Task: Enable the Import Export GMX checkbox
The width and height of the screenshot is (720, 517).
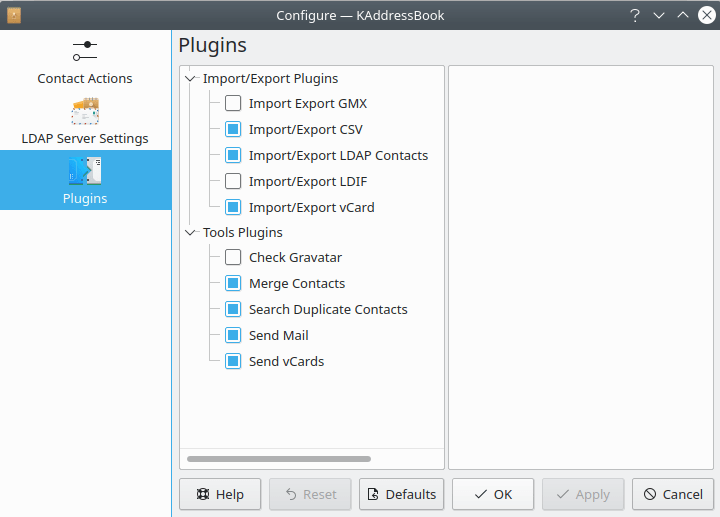Action: 233,103
